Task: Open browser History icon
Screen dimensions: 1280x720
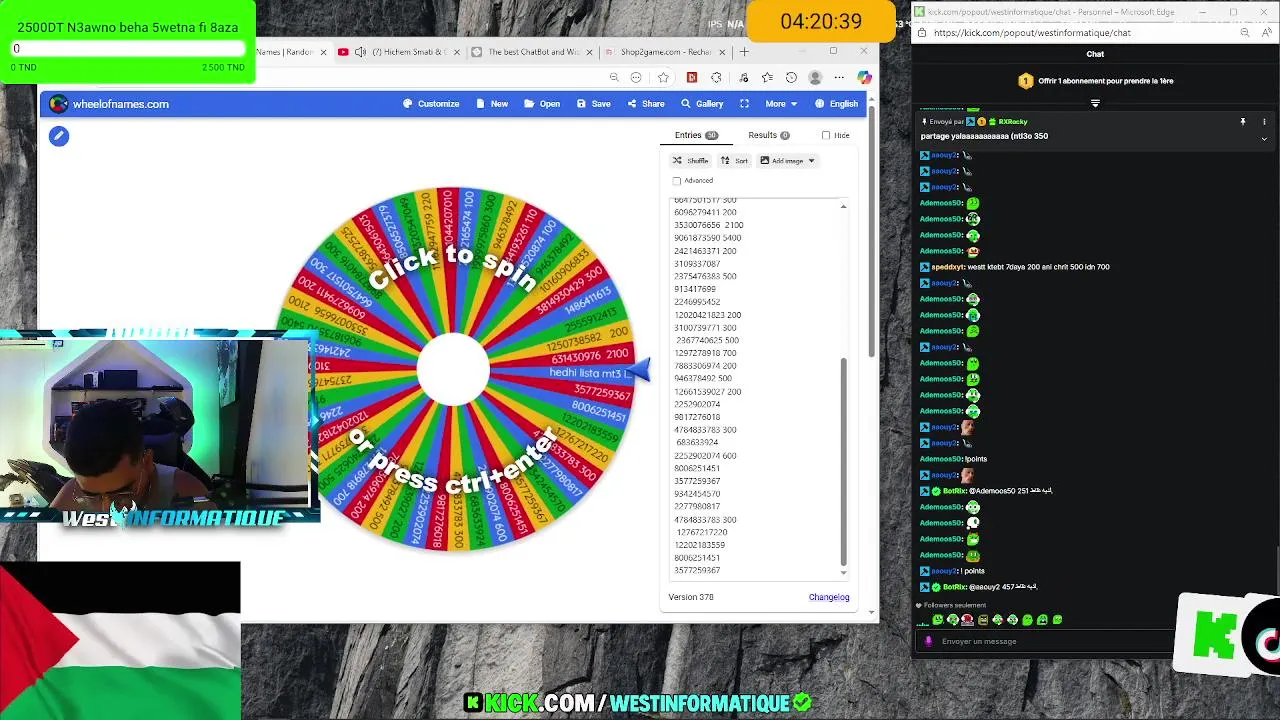Action: (791, 78)
